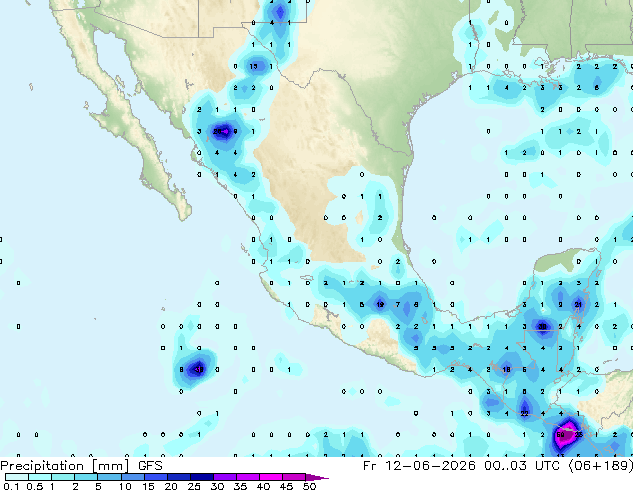The height and width of the screenshot is (490, 634).
Task: Click the "15" value over northern Mexico
Action: (254, 66)
